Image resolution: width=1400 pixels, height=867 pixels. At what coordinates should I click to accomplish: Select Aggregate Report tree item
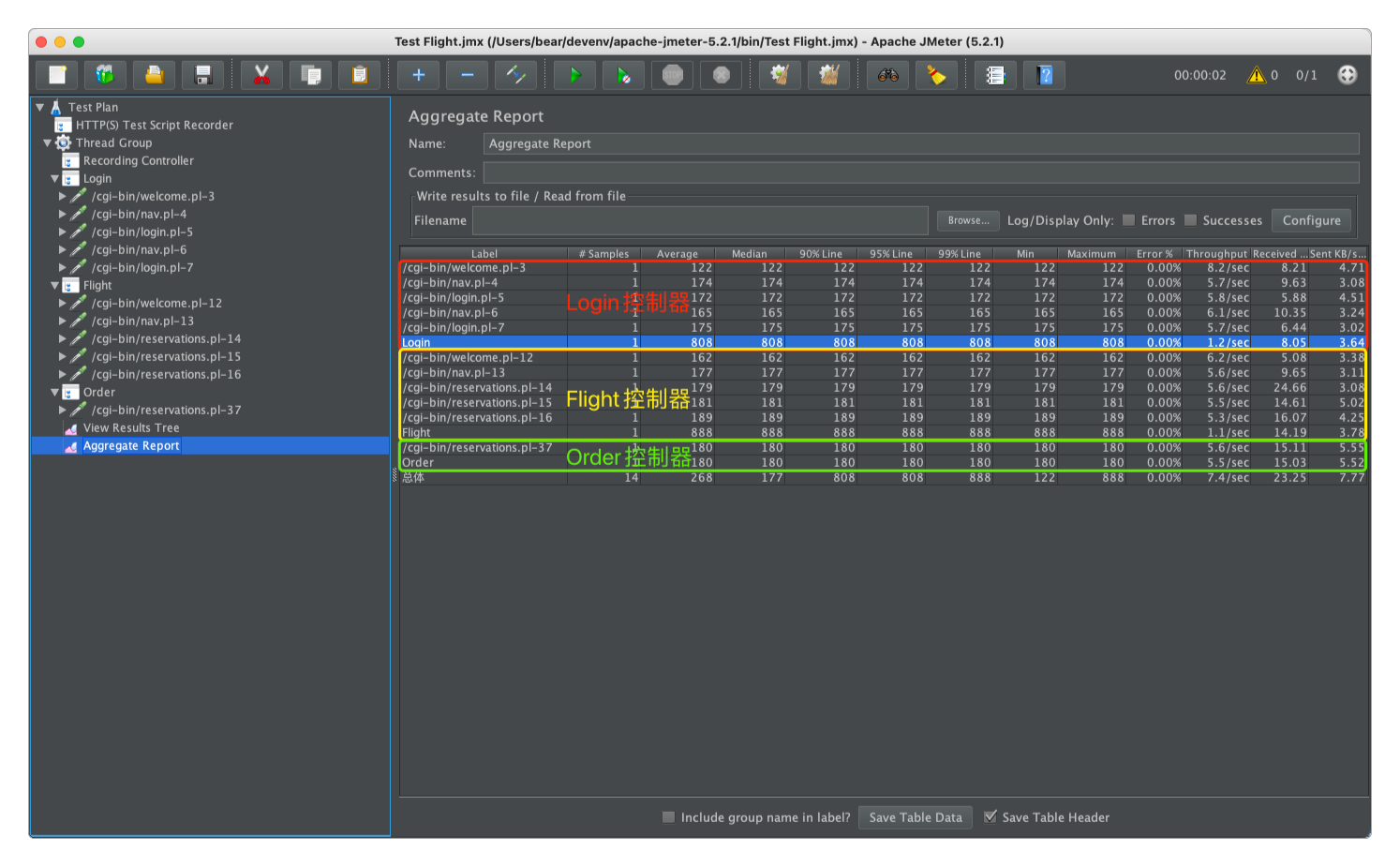tap(130, 445)
